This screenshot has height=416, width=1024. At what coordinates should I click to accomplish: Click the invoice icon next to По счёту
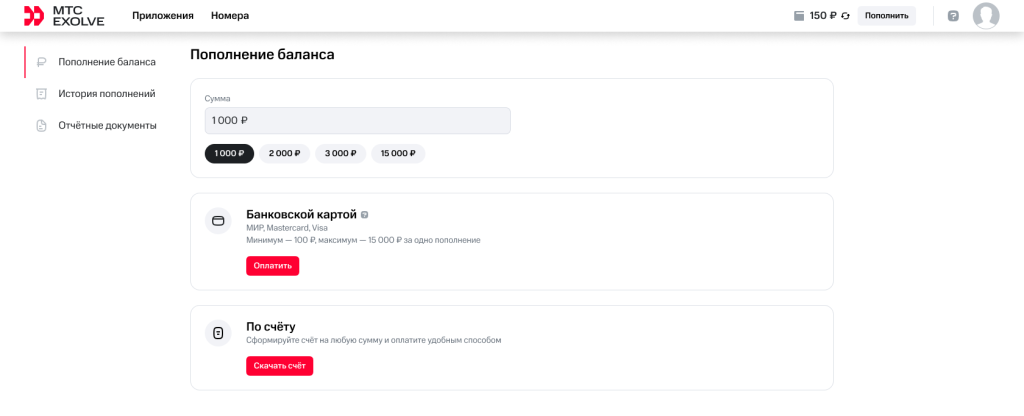(218, 333)
